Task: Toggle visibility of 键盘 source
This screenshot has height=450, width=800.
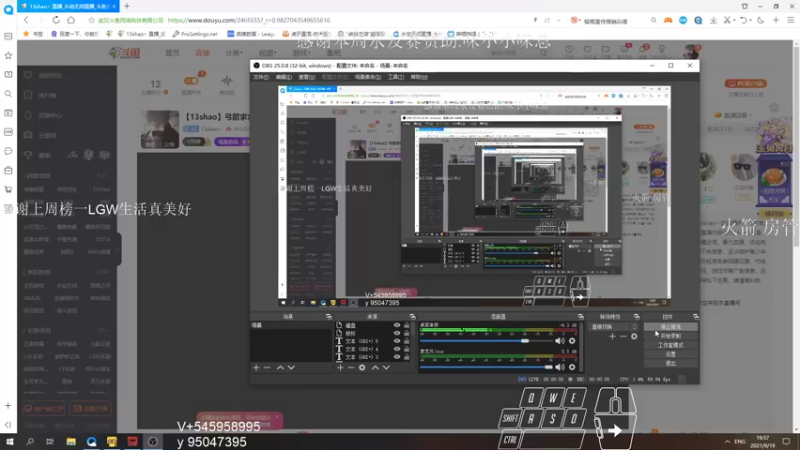Action: click(x=396, y=325)
